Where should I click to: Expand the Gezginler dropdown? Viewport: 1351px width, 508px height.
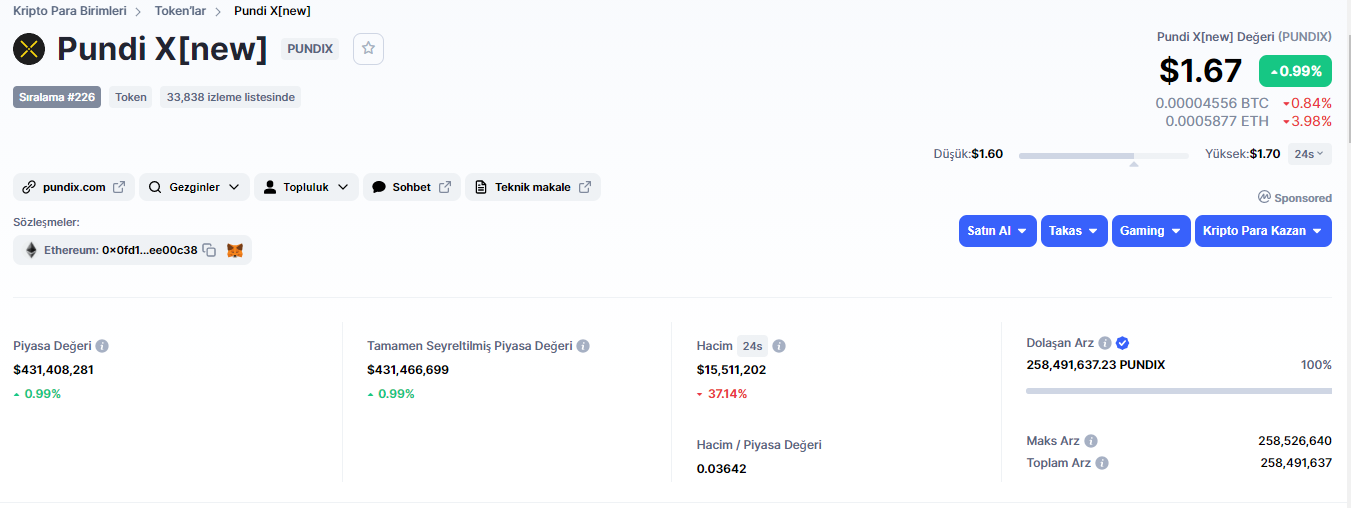coord(194,187)
